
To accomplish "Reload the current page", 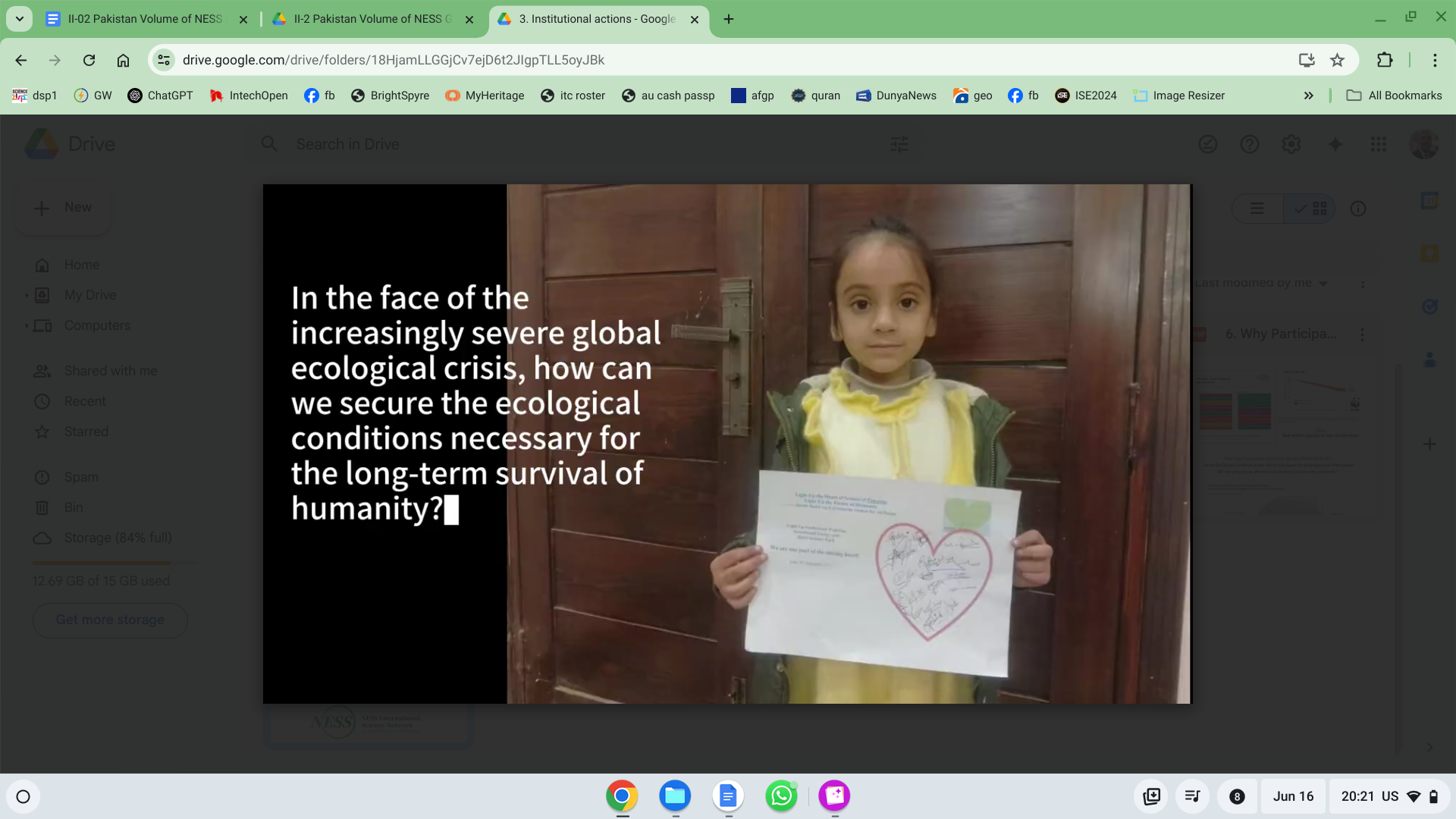I will coord(89,60).
